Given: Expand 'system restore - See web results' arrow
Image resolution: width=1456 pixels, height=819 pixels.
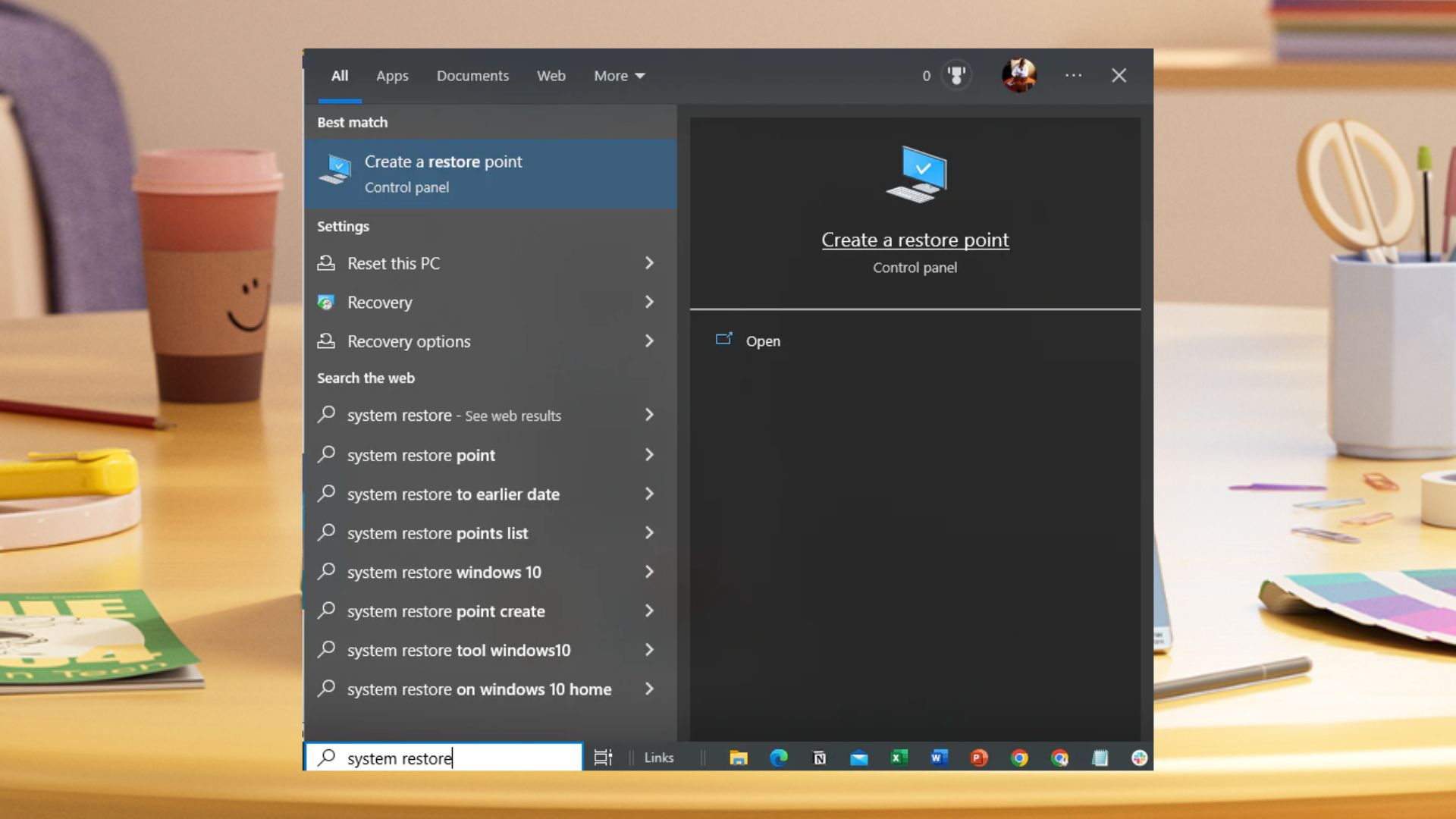Looking at the screenshot, I should click(649, 415).
